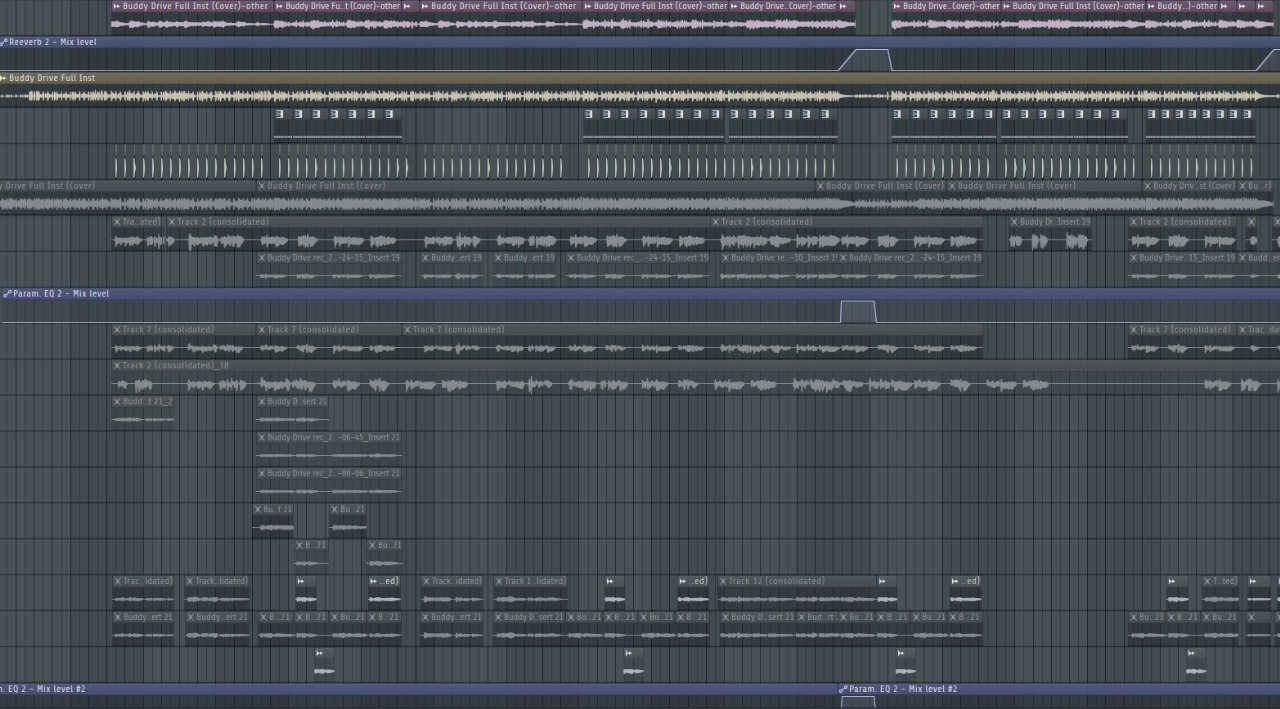Click the X icon on the -06-45_Insert 21 clip
Screen dimensions: 1280x709
click(x=262, y=438)
